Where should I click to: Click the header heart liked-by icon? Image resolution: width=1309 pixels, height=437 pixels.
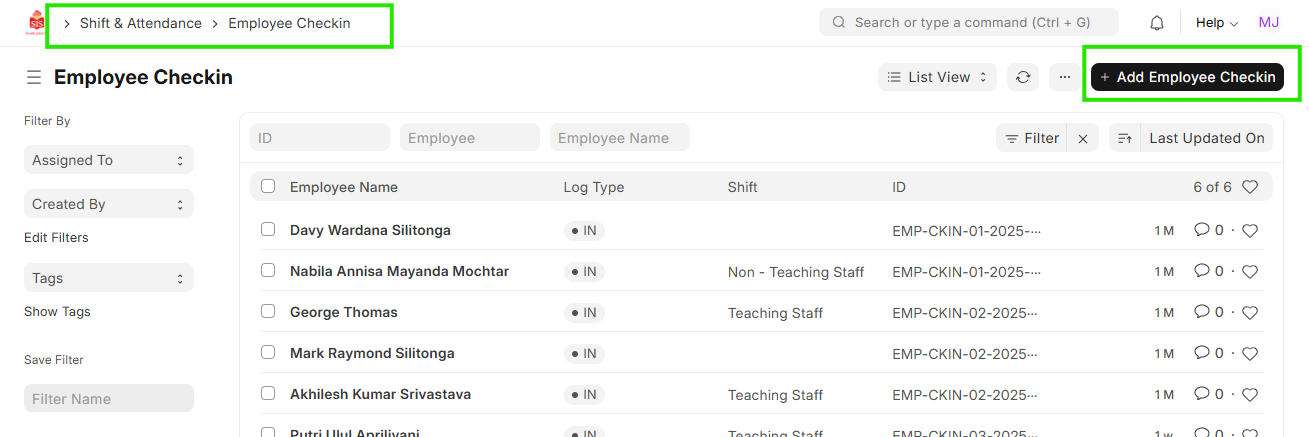pyautogui.click(x=1249, y=187)
